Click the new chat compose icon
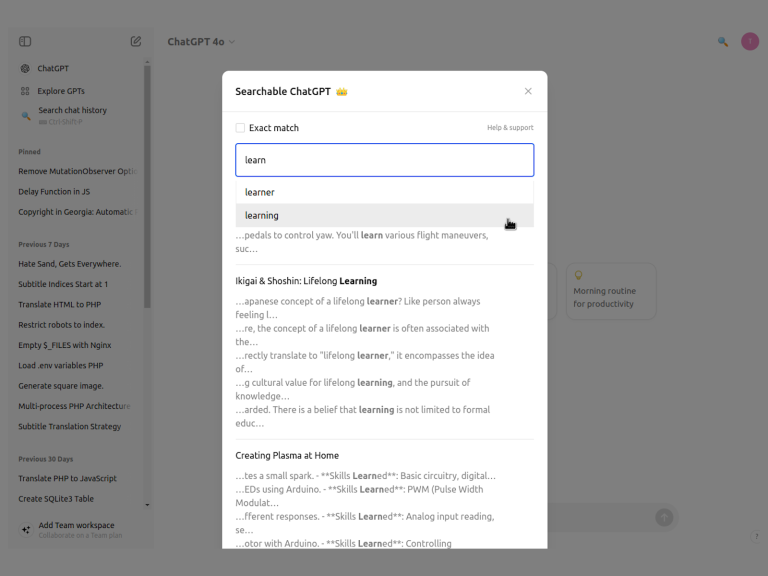 click(x=136, y=42)
